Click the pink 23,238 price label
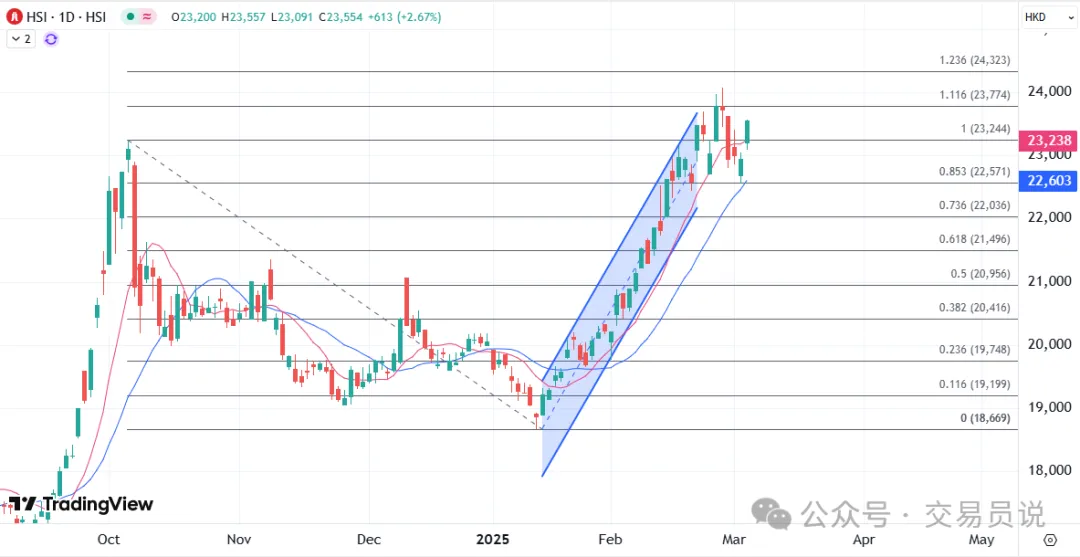 [1049, 142]
